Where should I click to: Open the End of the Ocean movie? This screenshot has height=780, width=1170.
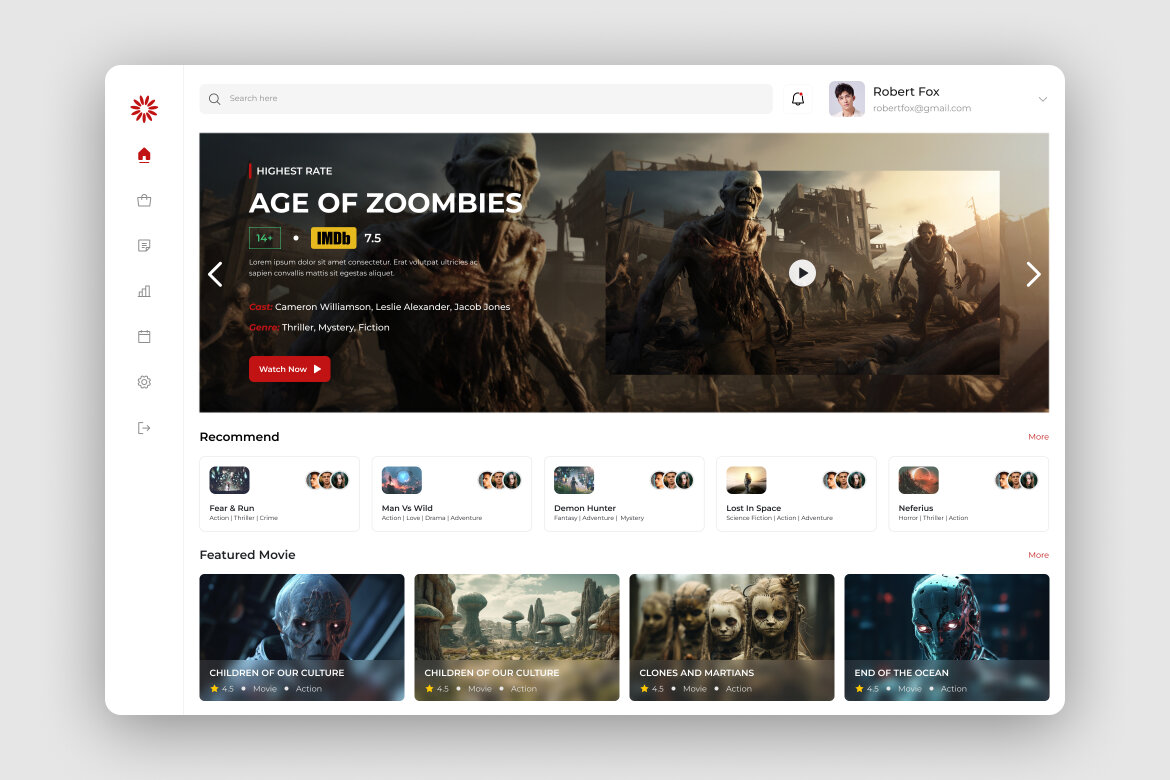click(946, 637)
